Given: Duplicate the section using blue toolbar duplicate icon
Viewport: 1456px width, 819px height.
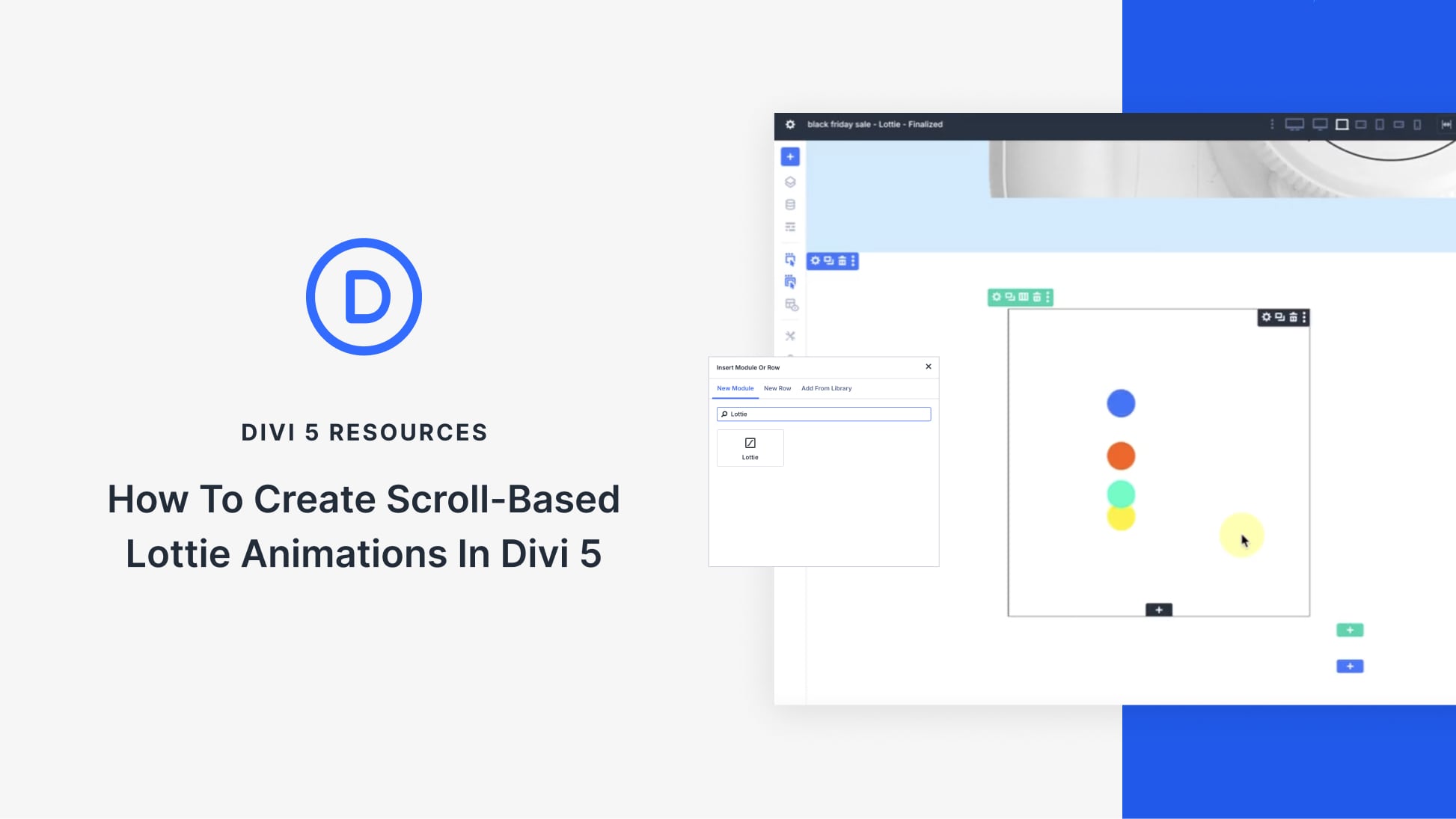Looking at the screenshot, I should 828,261.
